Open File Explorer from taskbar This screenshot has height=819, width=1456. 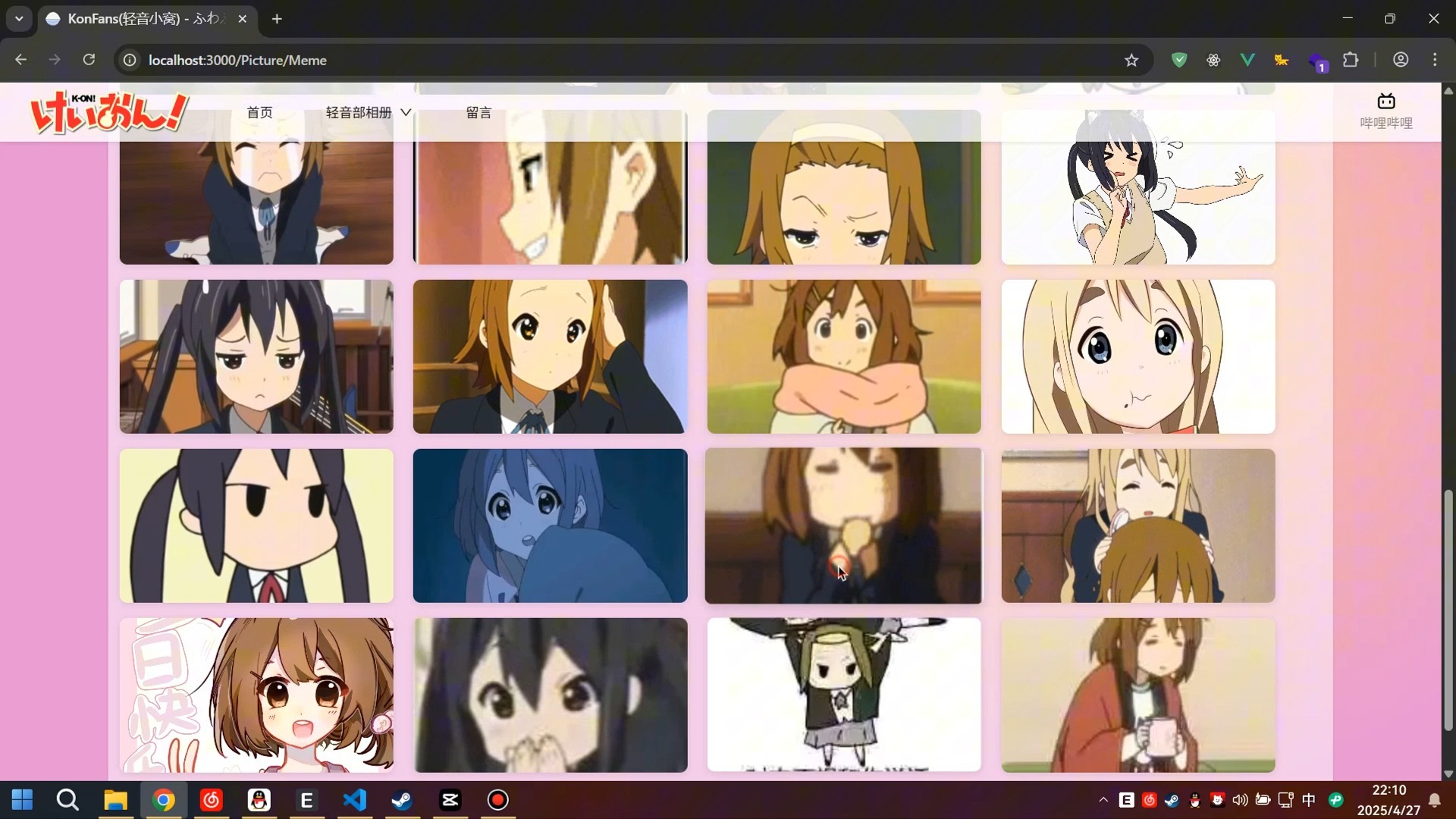115,800
